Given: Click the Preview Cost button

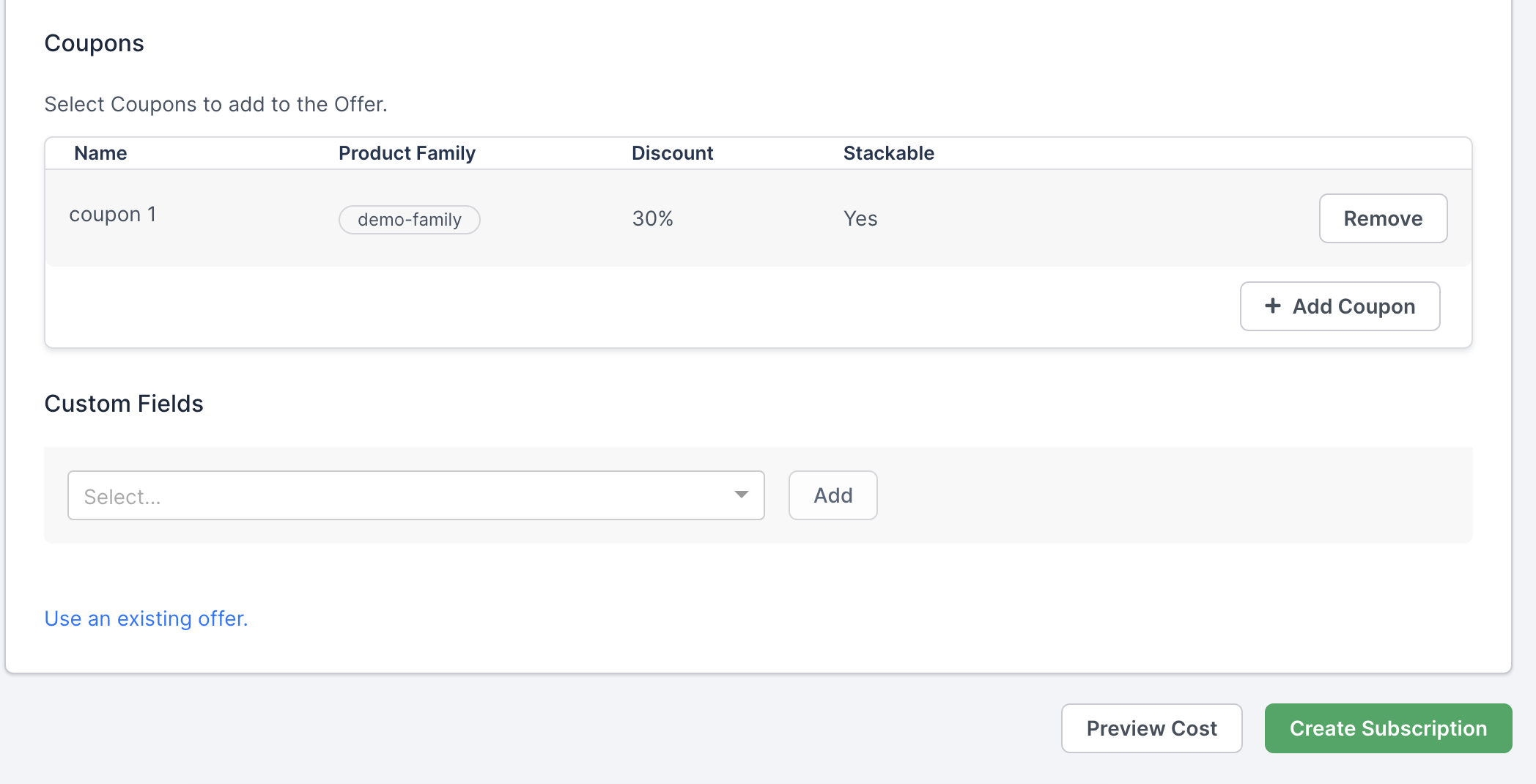Looking at the screenshot, I should pos(1151,728).
